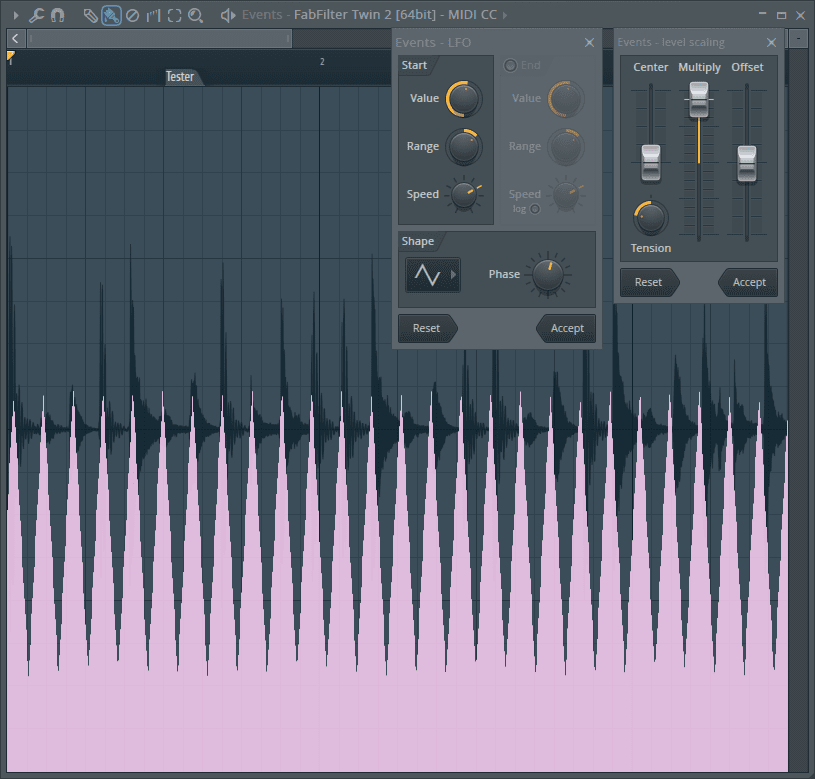Toggle the log speed option
815x779 pixels.
point(535,209)
